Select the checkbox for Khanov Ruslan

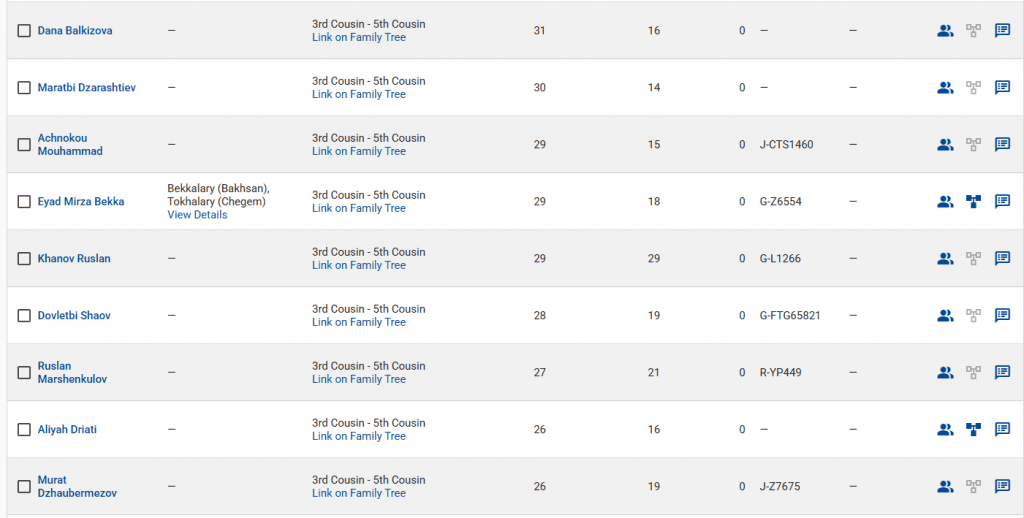(x=24, y=259)
